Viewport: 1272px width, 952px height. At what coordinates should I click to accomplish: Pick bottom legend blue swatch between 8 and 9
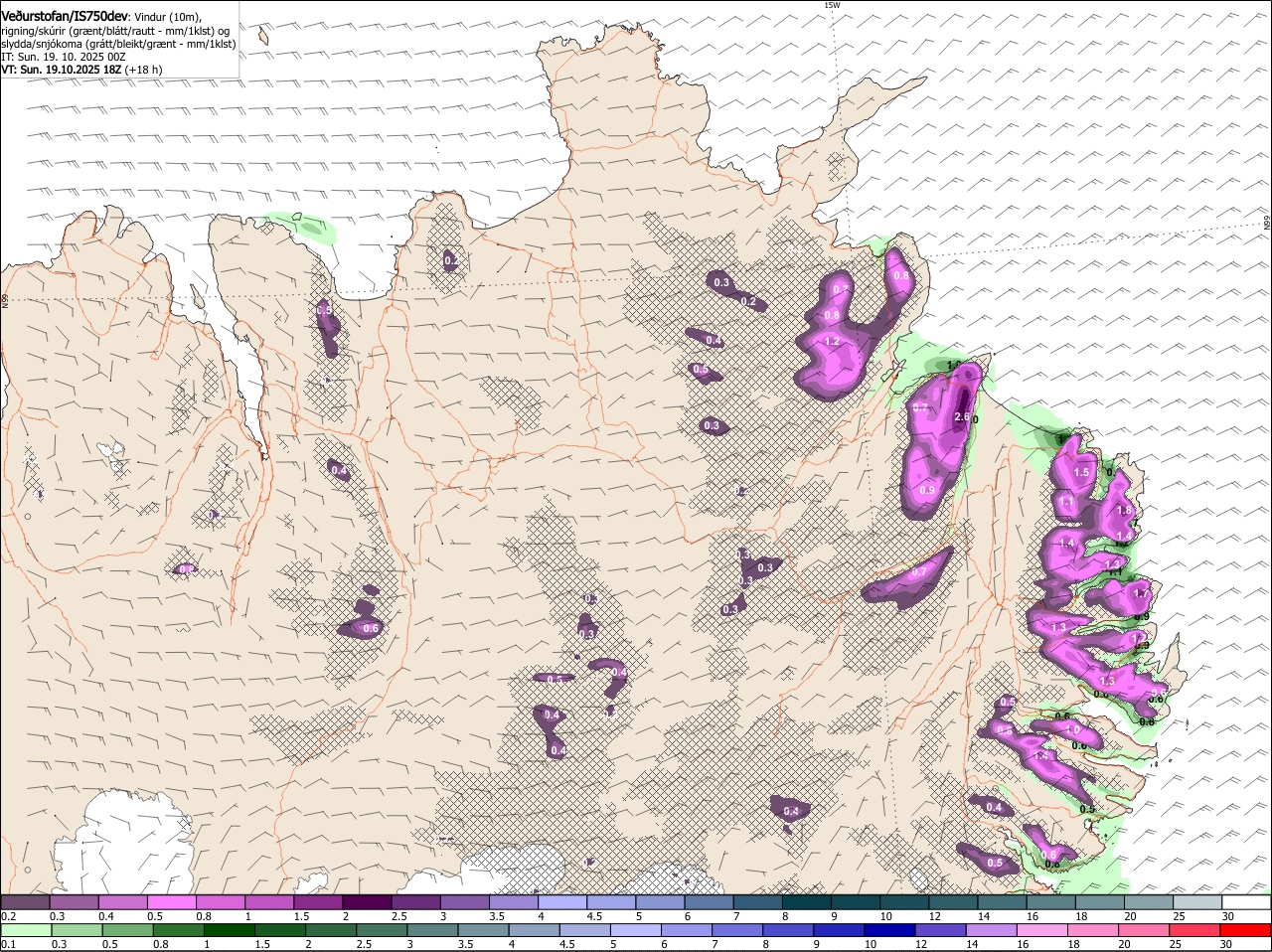[x=790, y=930]
